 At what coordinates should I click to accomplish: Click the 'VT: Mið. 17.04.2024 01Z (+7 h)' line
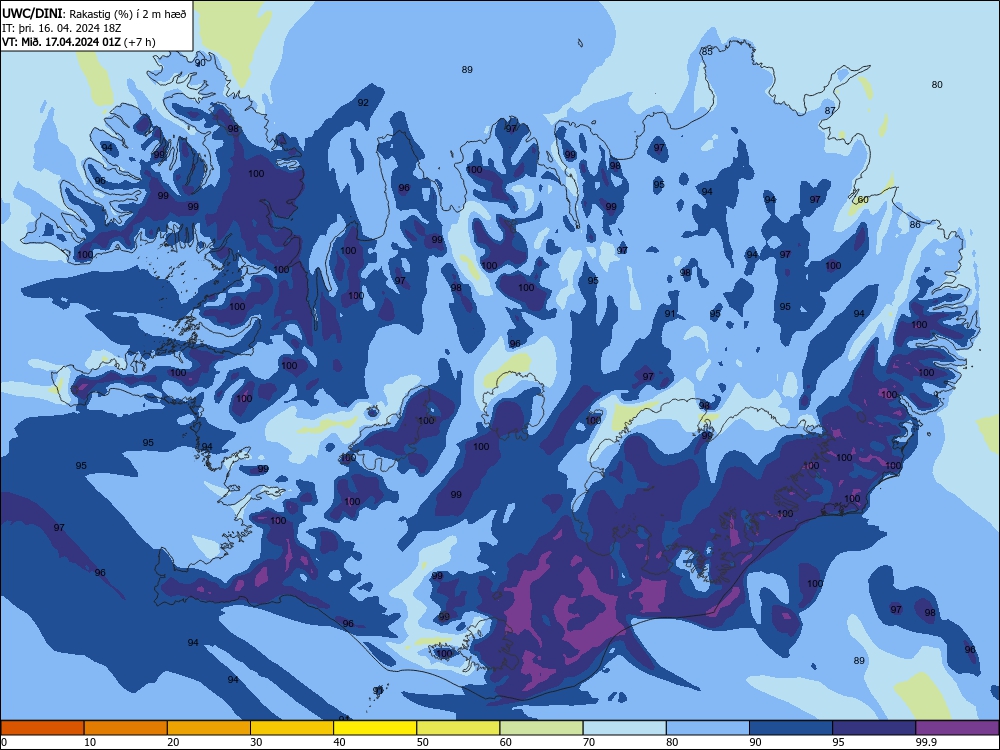pos(78,42)
